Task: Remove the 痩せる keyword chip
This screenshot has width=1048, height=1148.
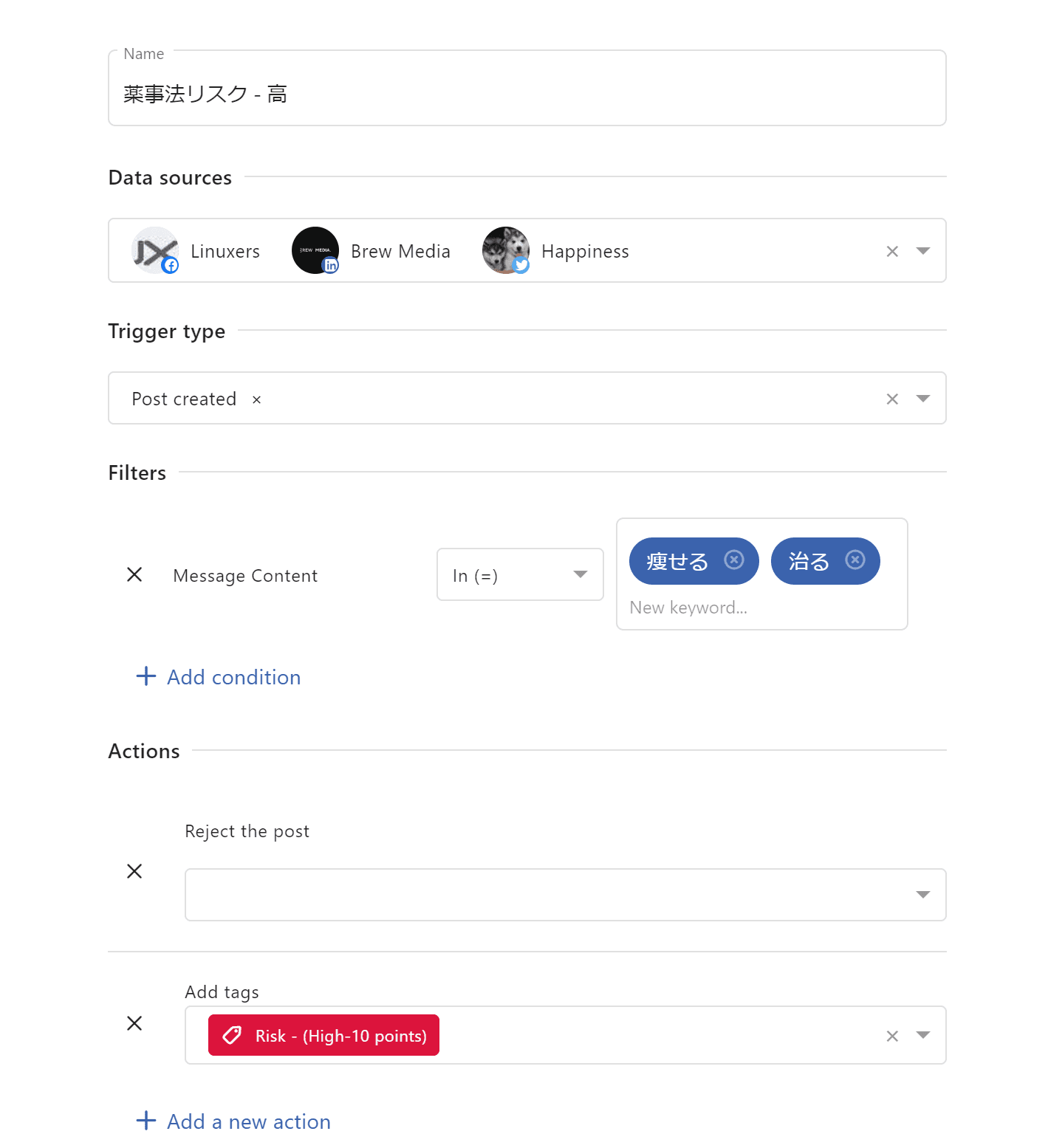Action: point(733,560)
